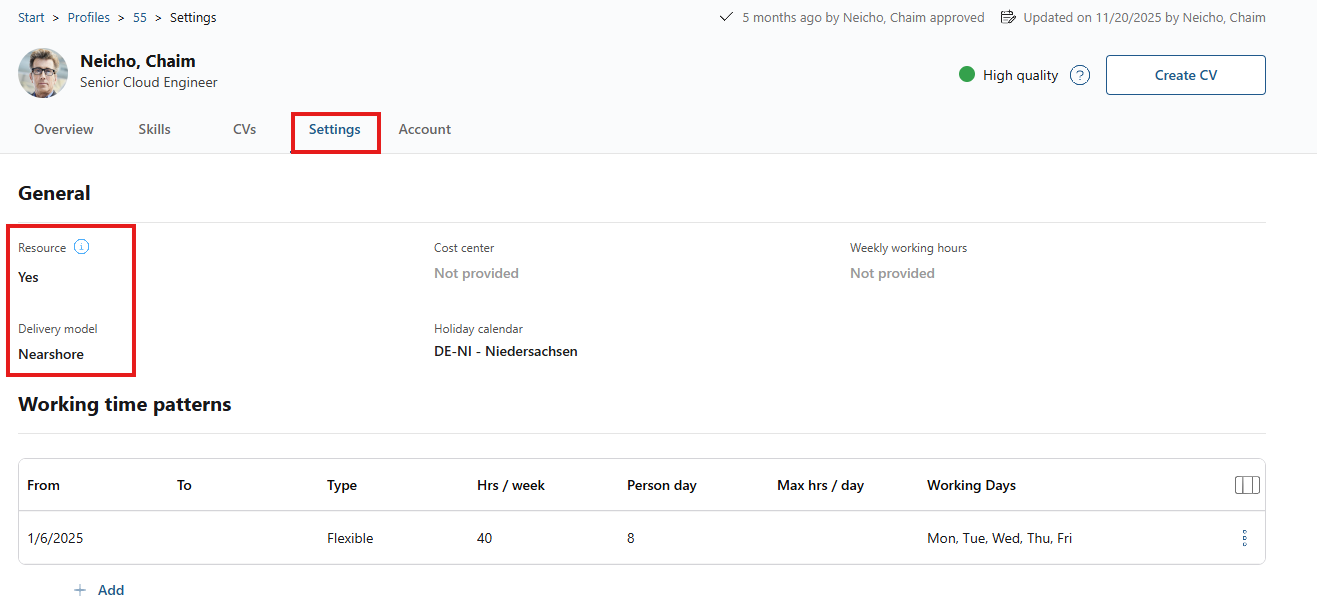Open the High quality help question icon
The height and width of the screenshot is (612, 1317).
(x=1080, y=75)
